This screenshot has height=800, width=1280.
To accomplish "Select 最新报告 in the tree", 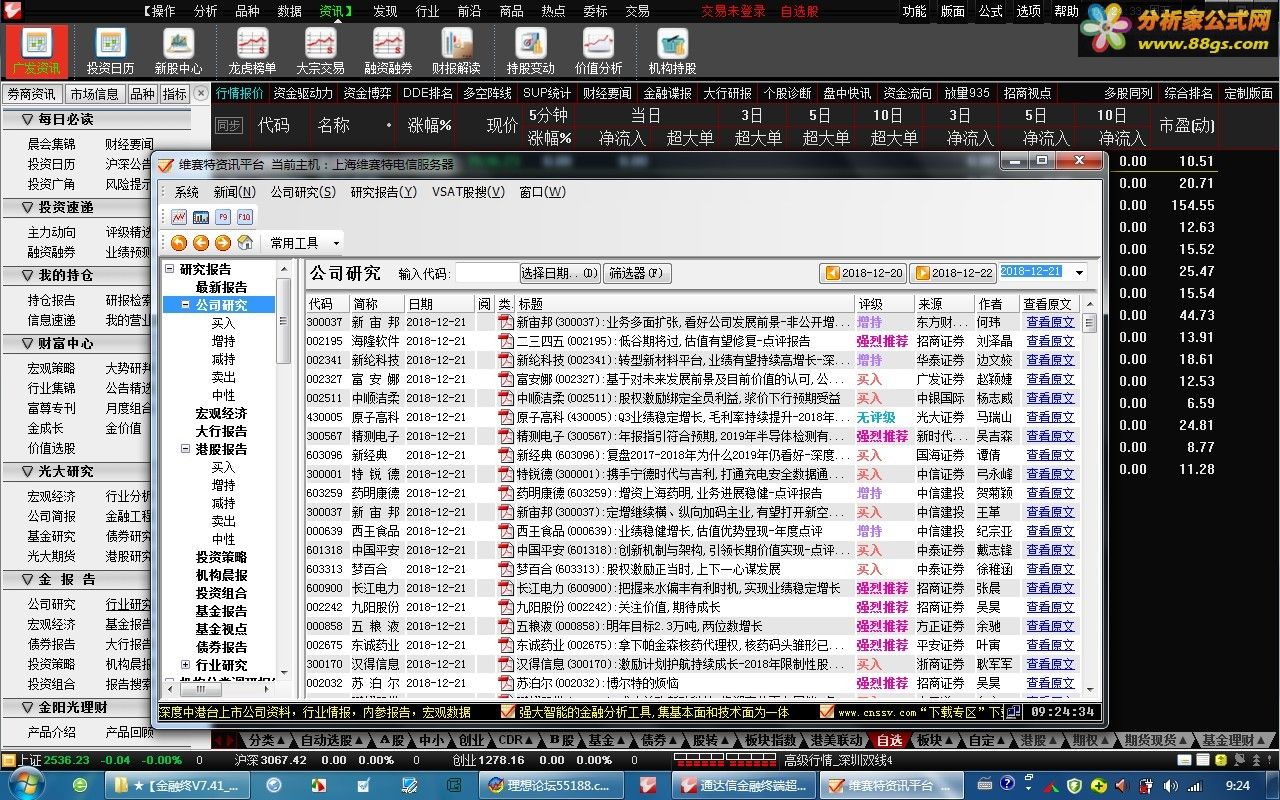I will tap(221, 287).
